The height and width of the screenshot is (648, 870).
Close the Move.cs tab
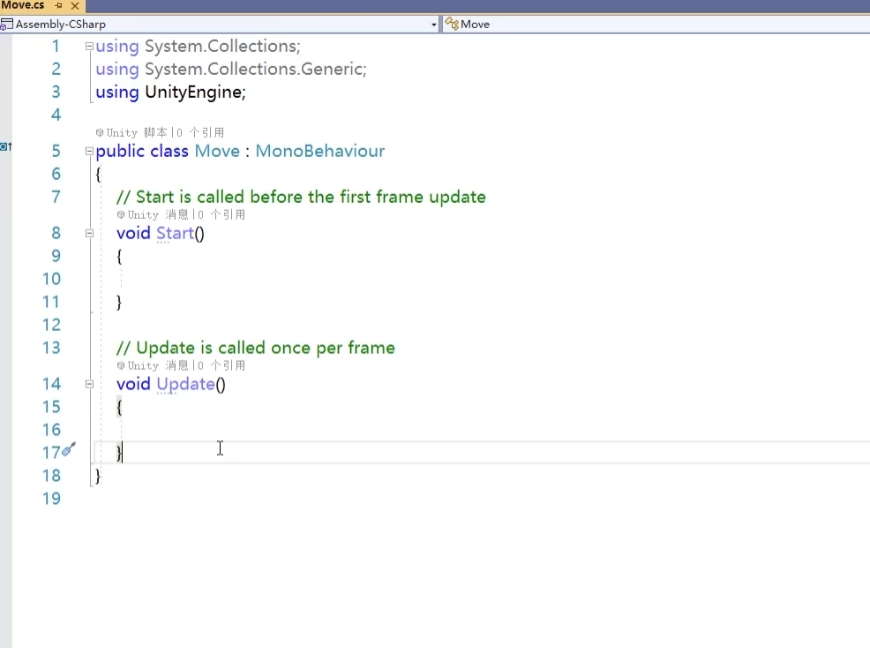75,6
